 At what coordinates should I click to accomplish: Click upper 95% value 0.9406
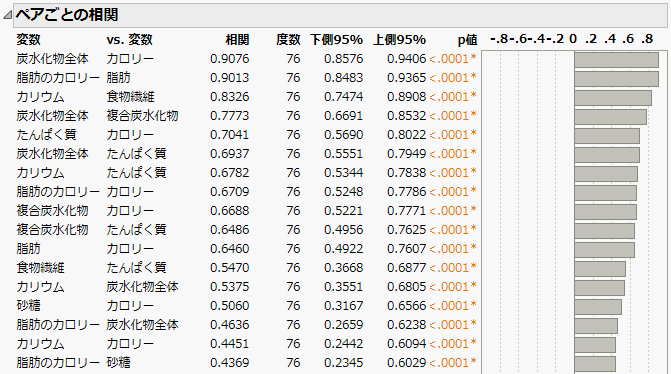(407, 59)
